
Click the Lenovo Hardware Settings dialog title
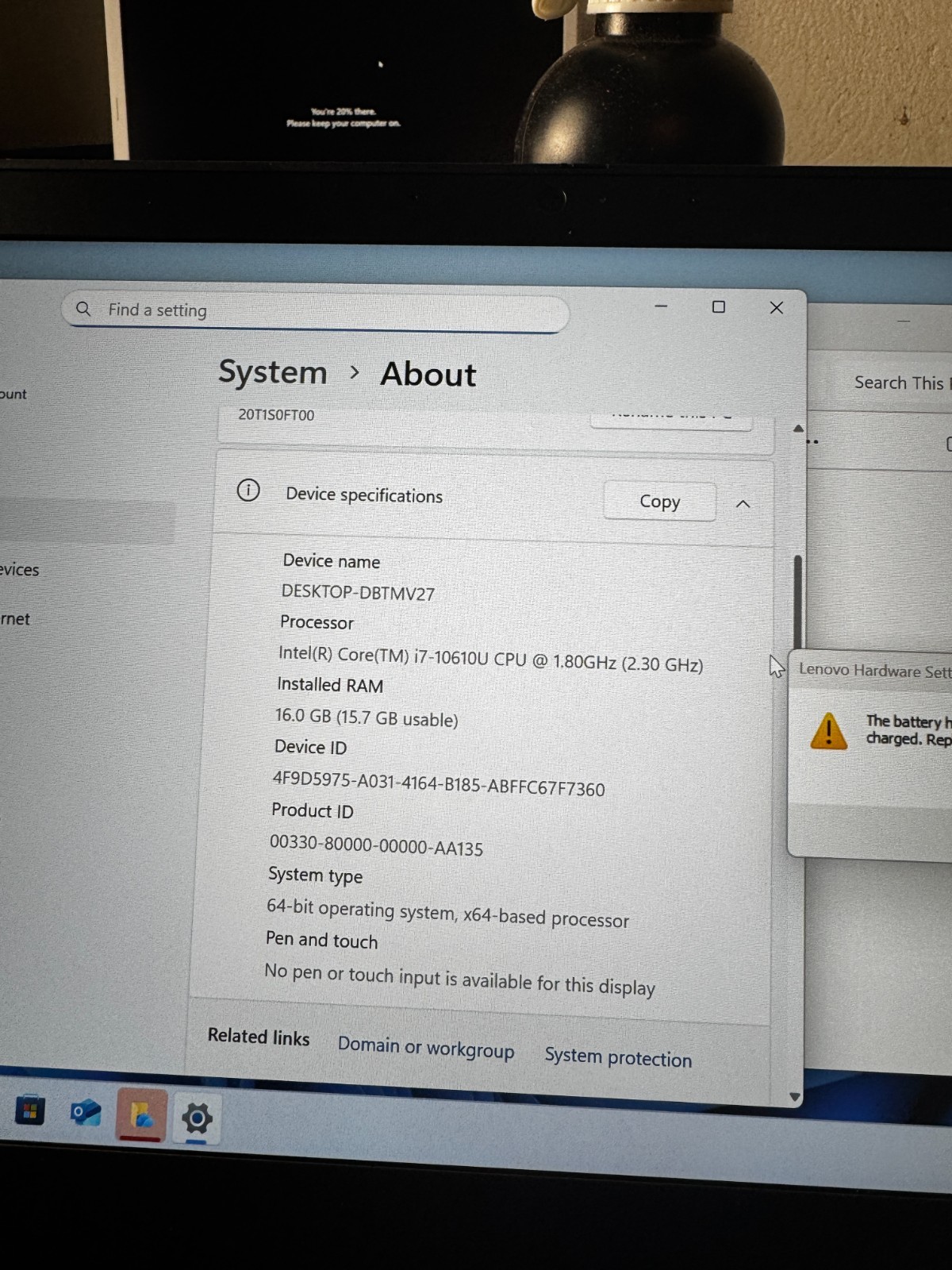pos(874,671)
